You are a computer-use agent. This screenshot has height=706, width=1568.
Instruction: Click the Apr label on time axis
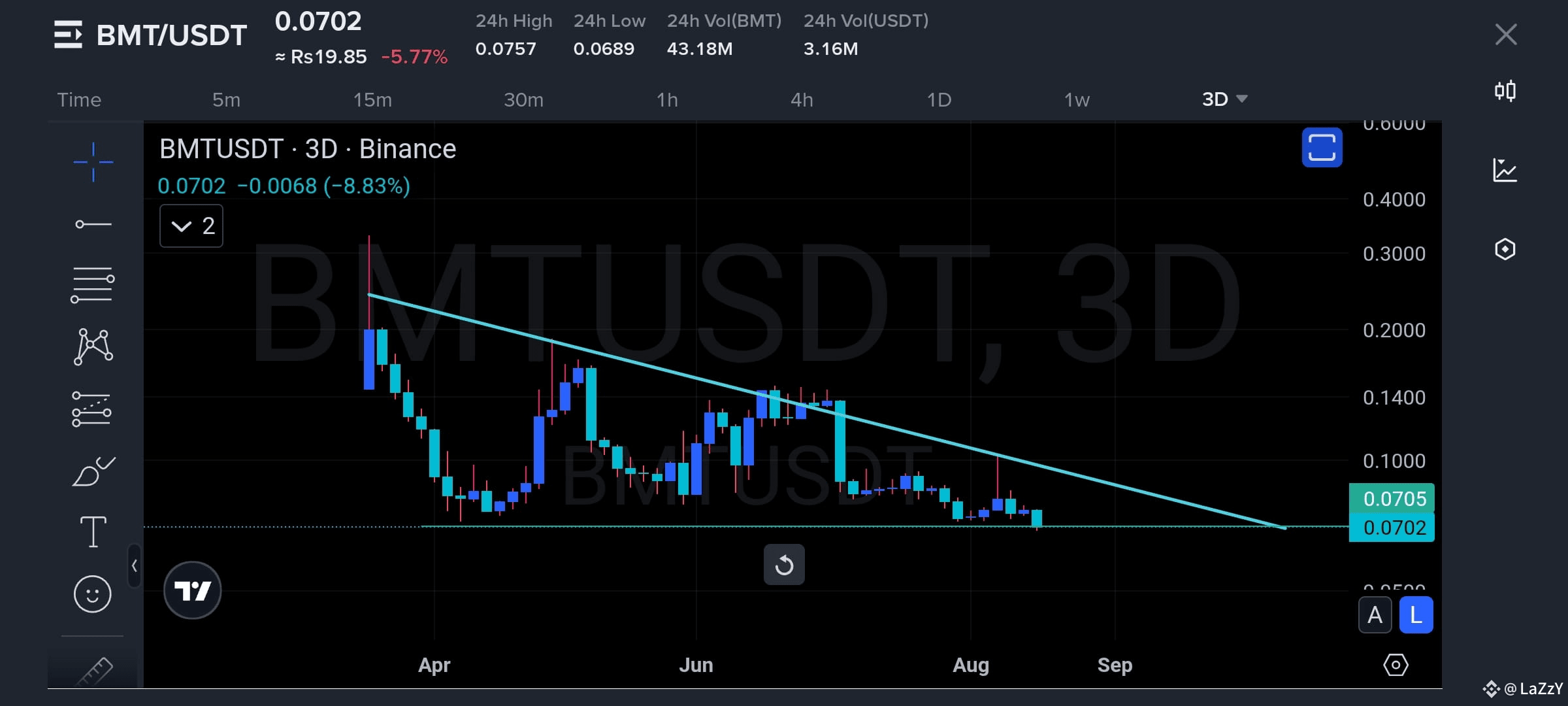(x=434, y=665)
